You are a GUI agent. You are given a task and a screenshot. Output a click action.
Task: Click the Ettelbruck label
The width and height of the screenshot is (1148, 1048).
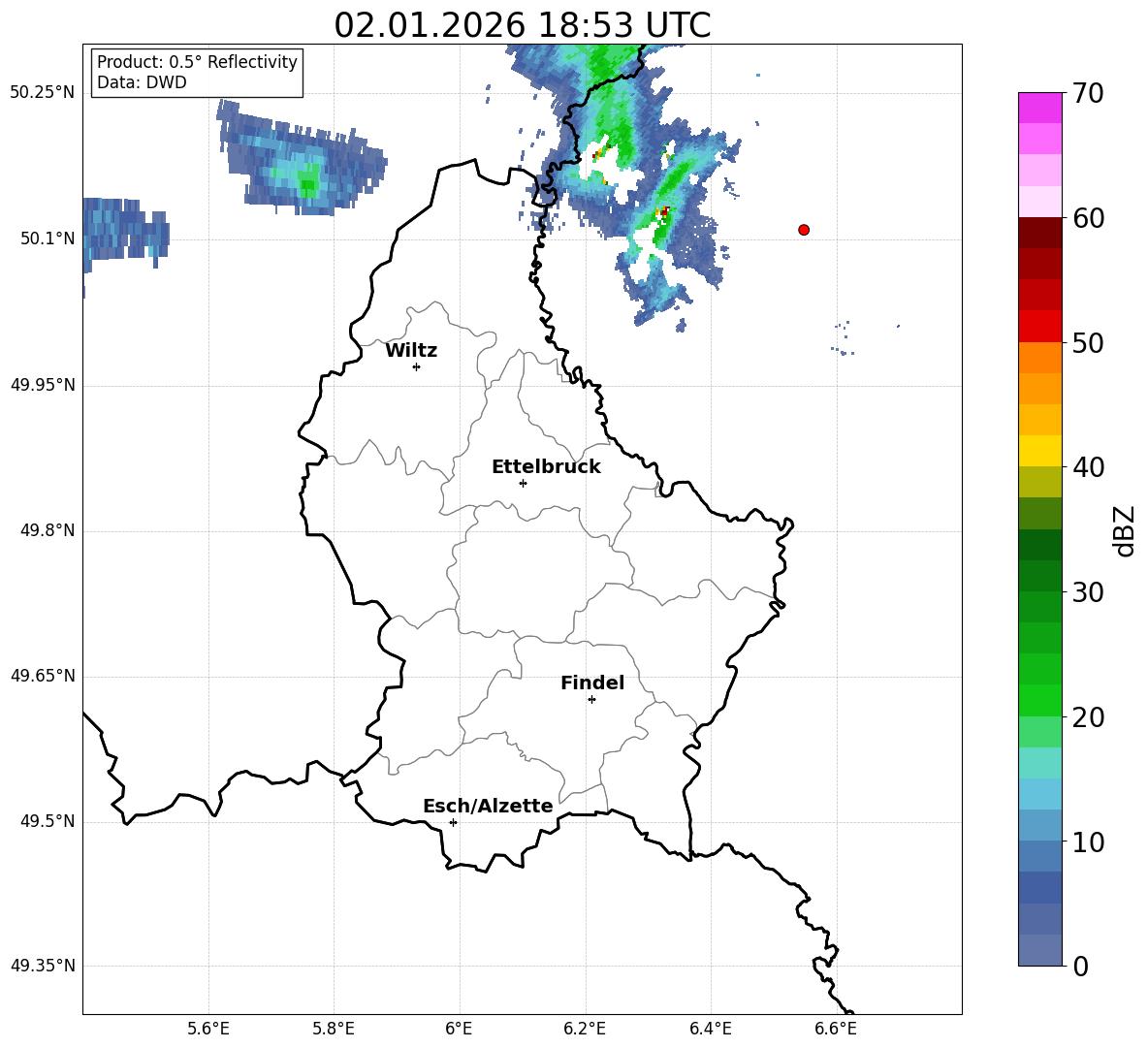(546, 467)
